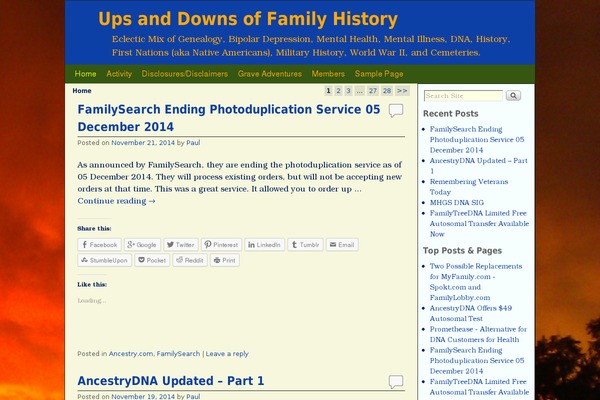Click the Recent Posts heading
Screen dimensions: 600x400
pyautogui.click(x=450, y=114)
